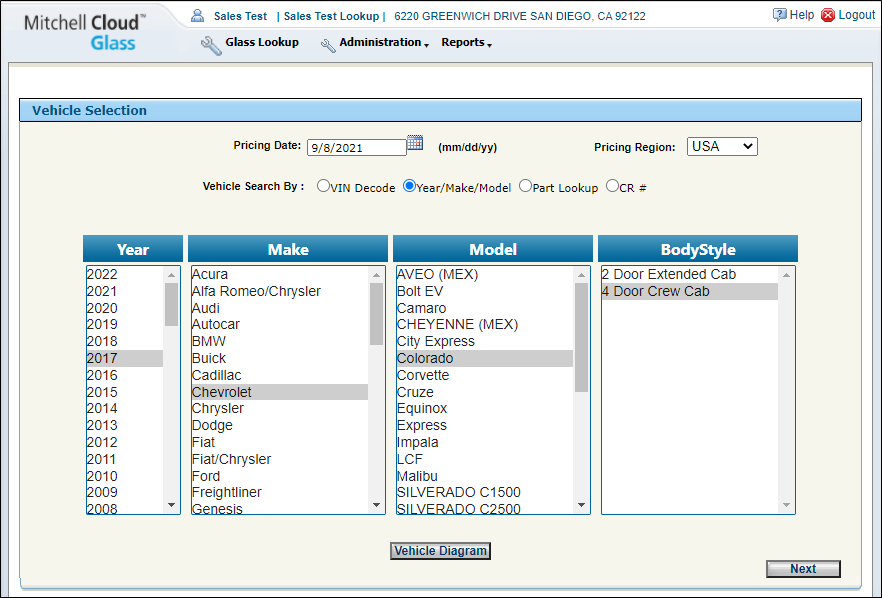This screenshot has width=882, height=598.
Task: Select year 2010 in the Year list
Action: point(125,476)
